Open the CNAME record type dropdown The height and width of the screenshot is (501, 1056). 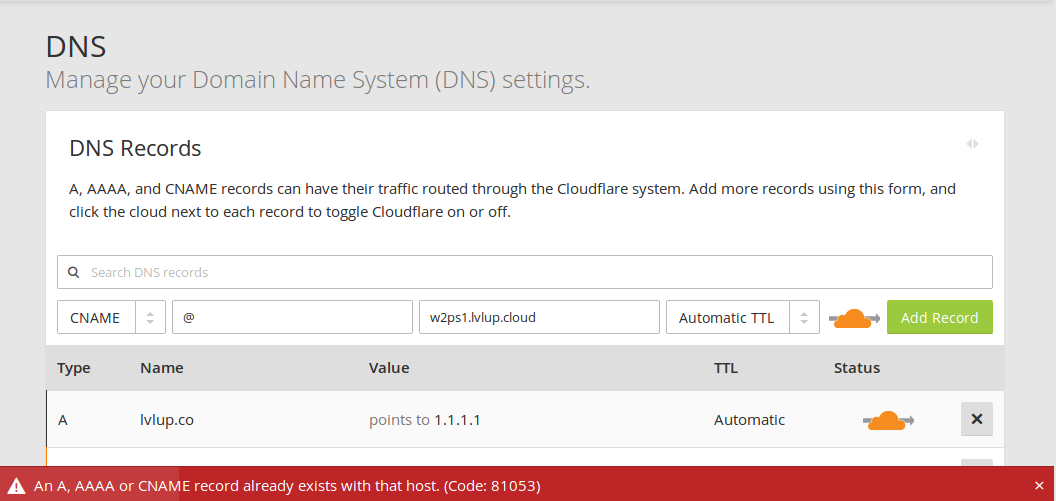pos(111,317)
